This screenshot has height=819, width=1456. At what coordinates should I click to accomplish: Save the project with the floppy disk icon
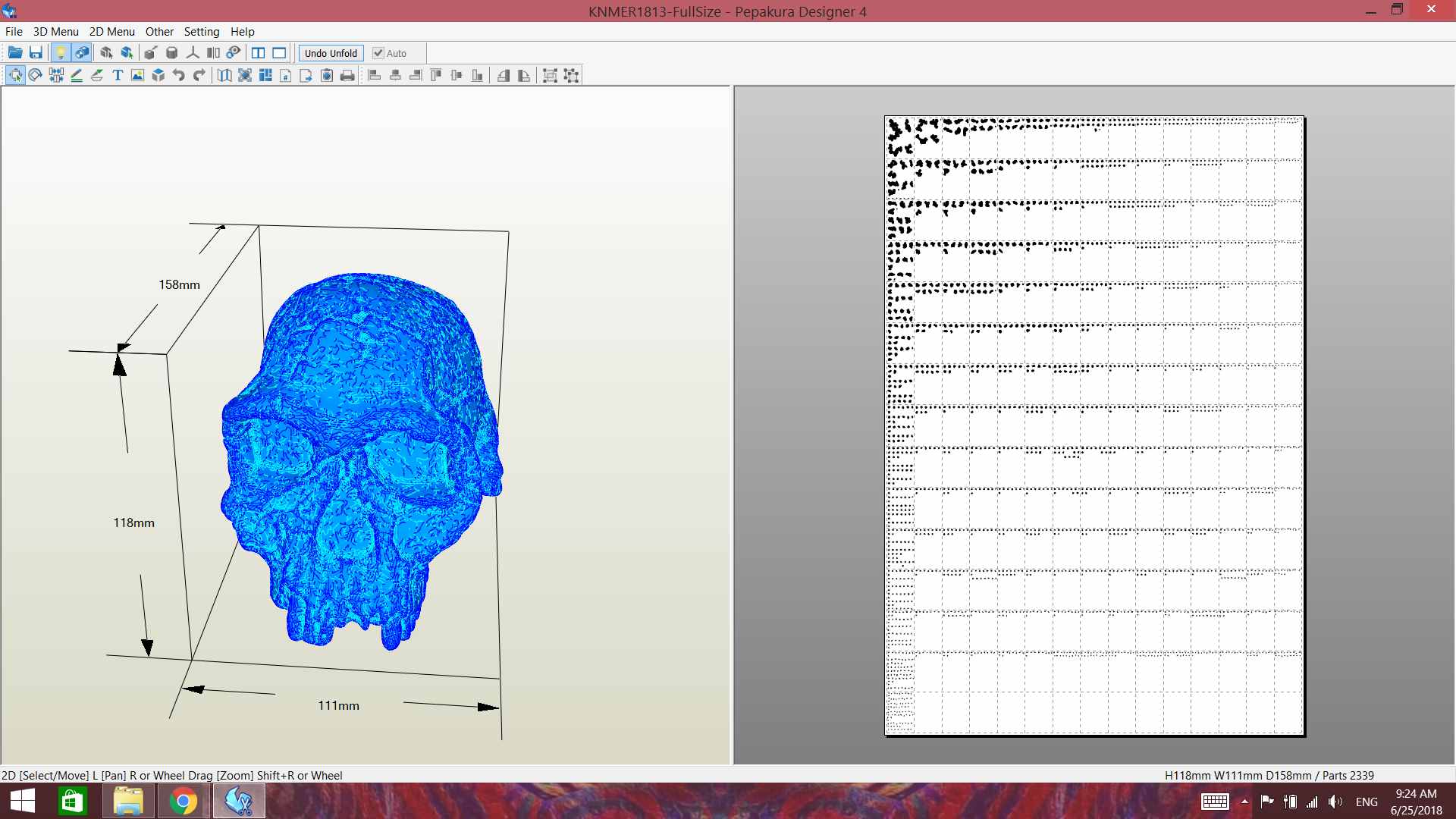tap(36, 53)
